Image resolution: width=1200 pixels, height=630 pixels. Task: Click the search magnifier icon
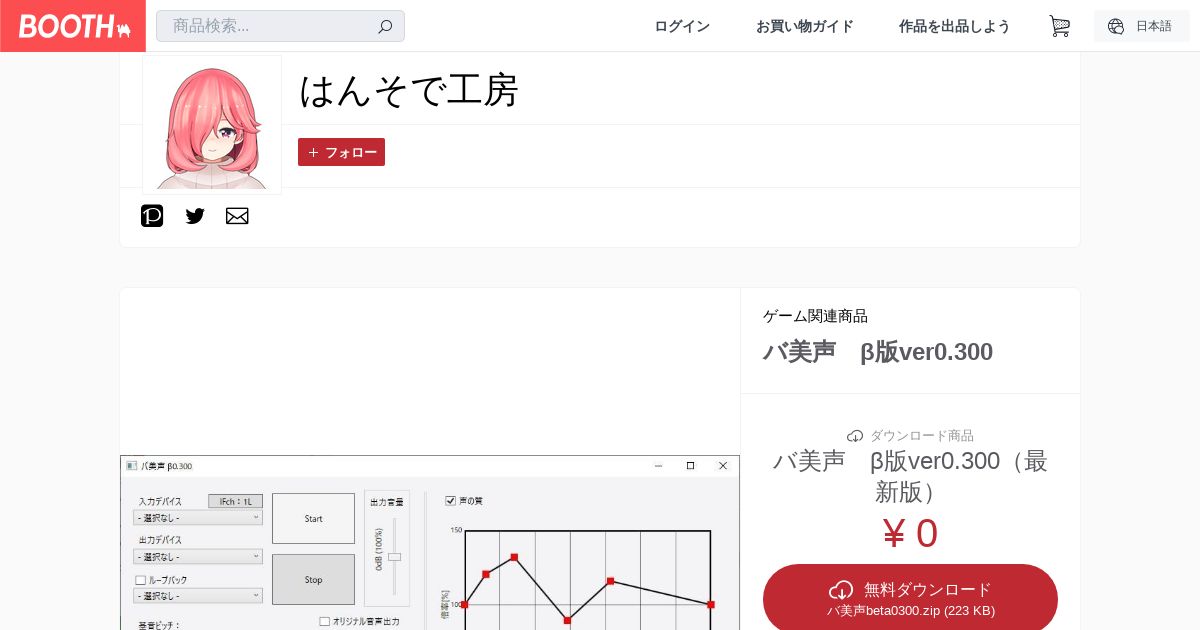click(385, 27)
